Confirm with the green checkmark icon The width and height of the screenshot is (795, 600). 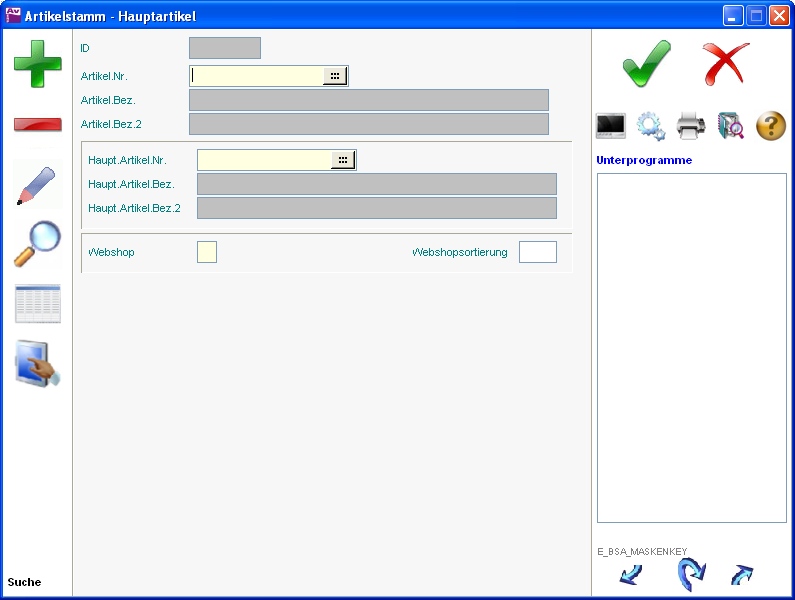point(646,64)
